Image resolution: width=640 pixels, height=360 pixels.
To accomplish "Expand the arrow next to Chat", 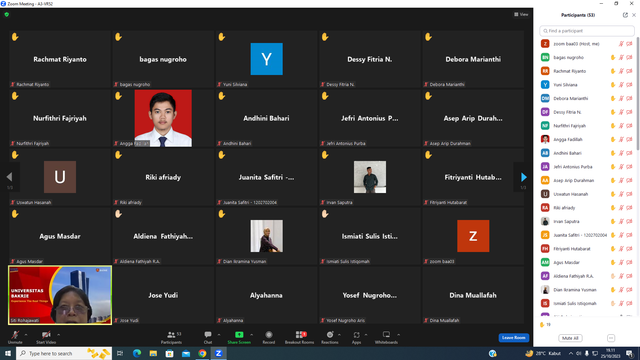I will [x=219, y=335].
